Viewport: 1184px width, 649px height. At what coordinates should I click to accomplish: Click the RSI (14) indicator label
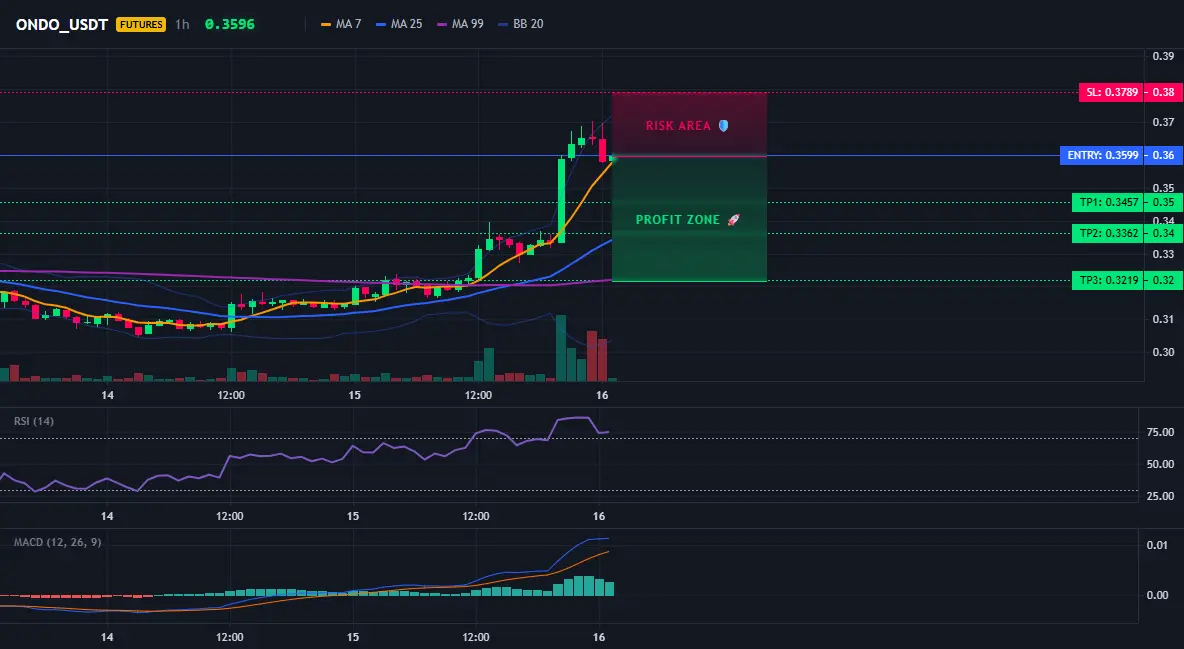(x=34, y=421)
